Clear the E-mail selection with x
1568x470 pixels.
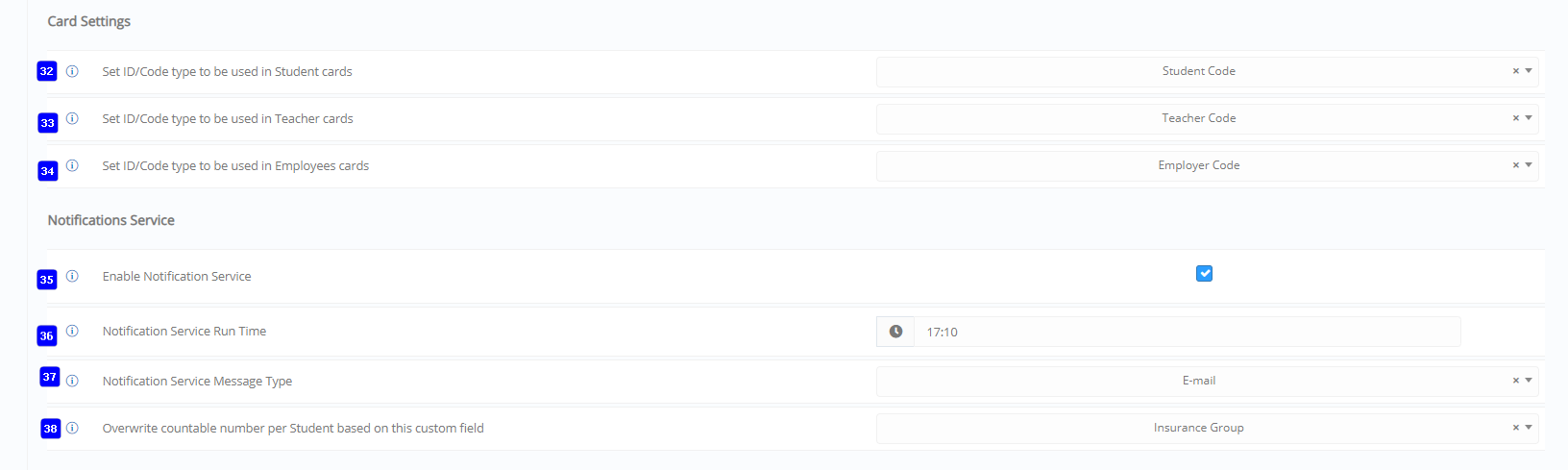[1516, 381]
